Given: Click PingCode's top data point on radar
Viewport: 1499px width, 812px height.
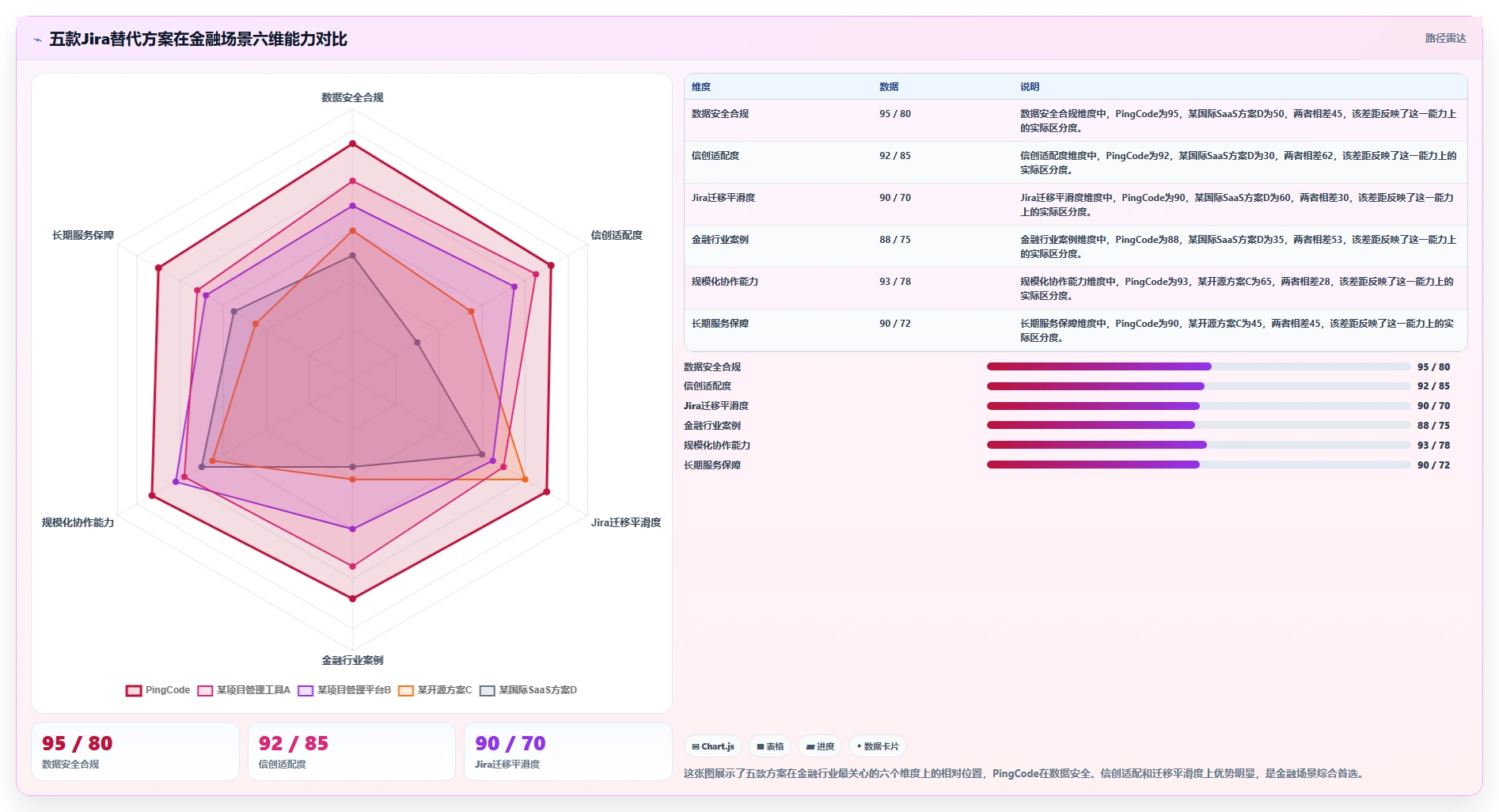Looking at the screenshot, I should [x=353, y=144].
